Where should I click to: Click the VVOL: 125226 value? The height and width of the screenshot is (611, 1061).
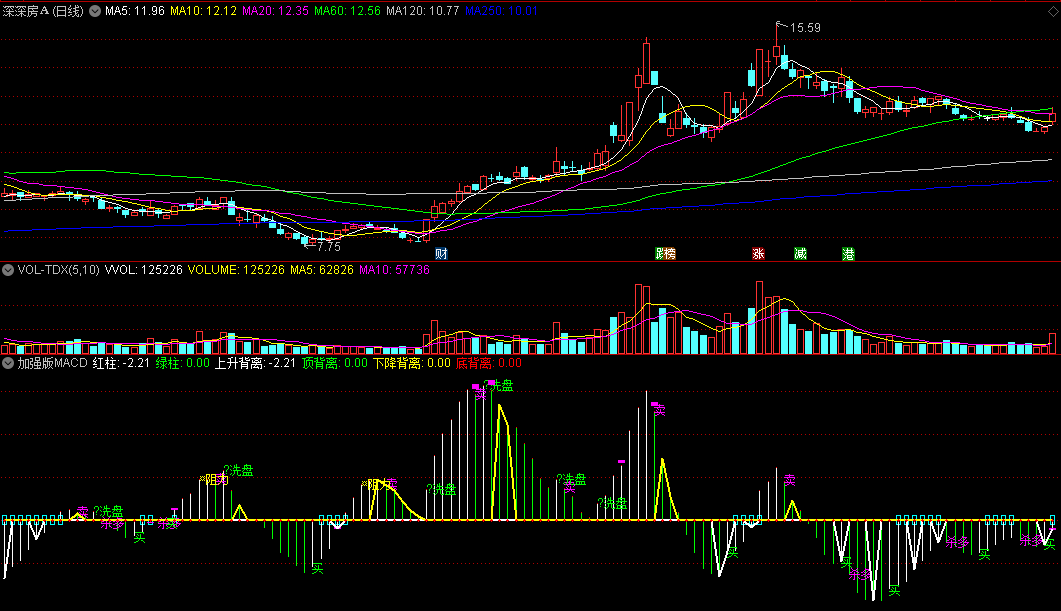[143, 270]
